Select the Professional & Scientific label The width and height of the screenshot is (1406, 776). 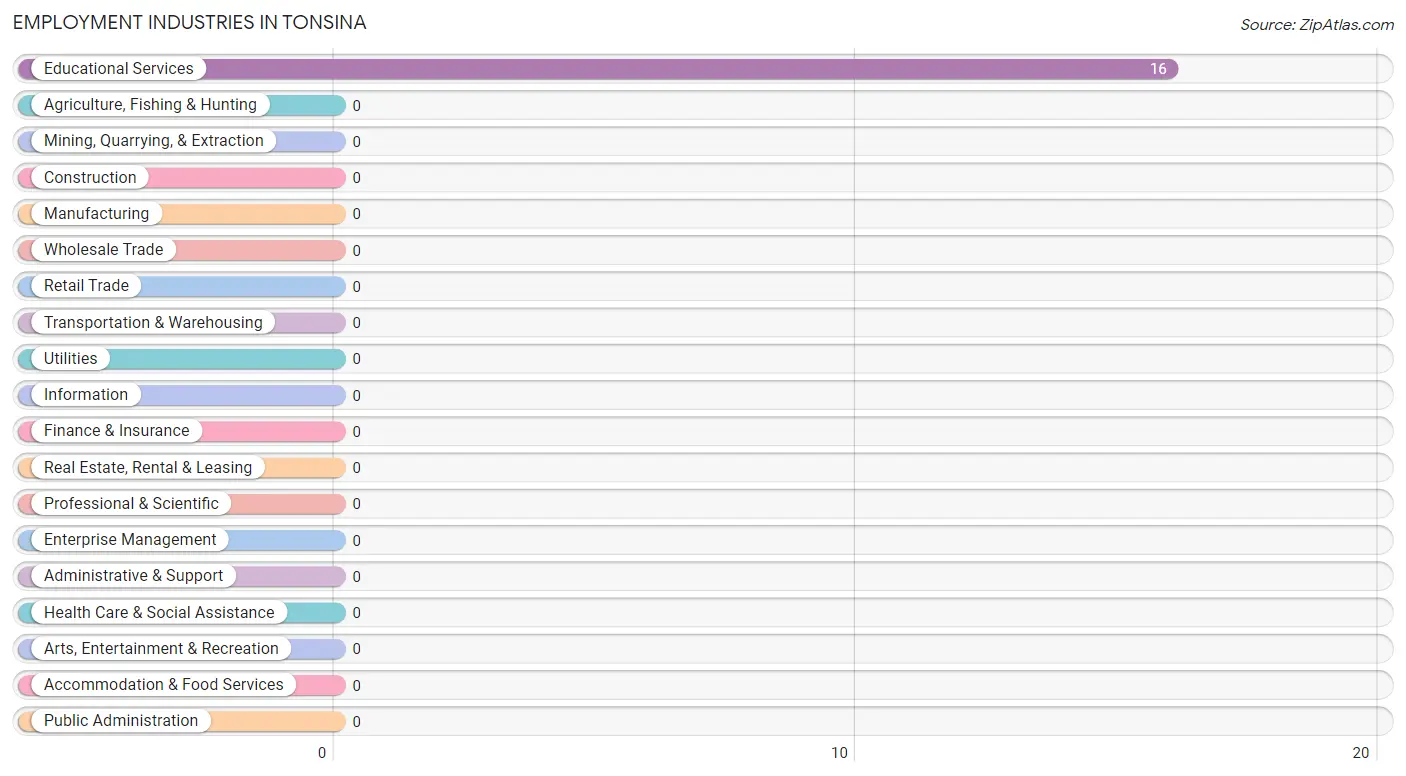(131, 504)
